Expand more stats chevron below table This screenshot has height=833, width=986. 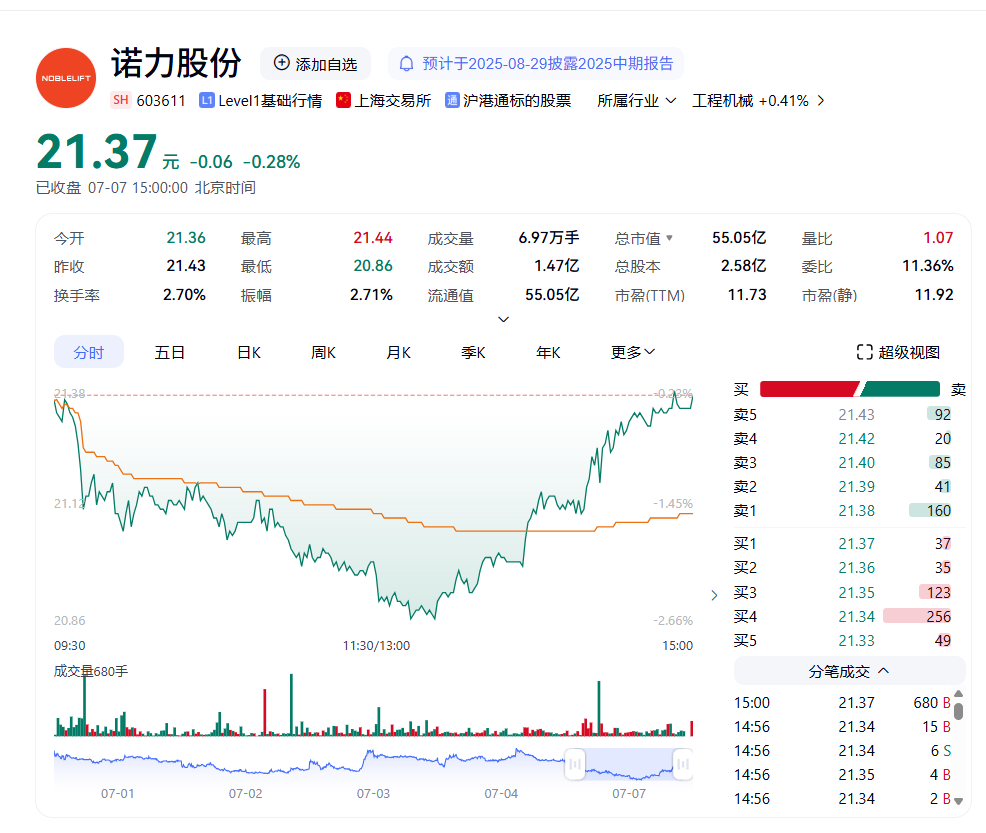click(x=503, y=319)
